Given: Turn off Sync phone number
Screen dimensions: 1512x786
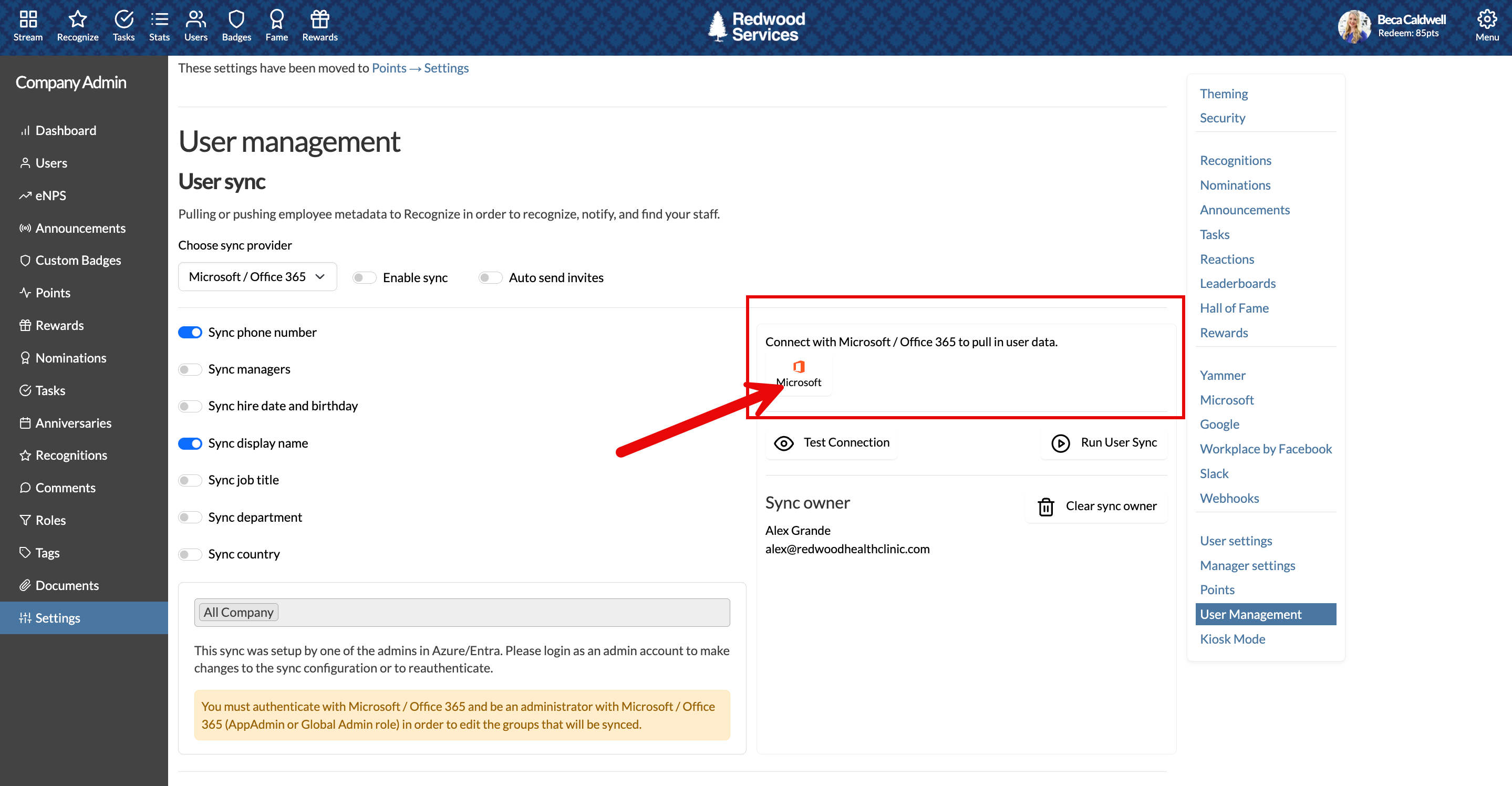Looking at the screenshot, I should (x=190, y=333).
